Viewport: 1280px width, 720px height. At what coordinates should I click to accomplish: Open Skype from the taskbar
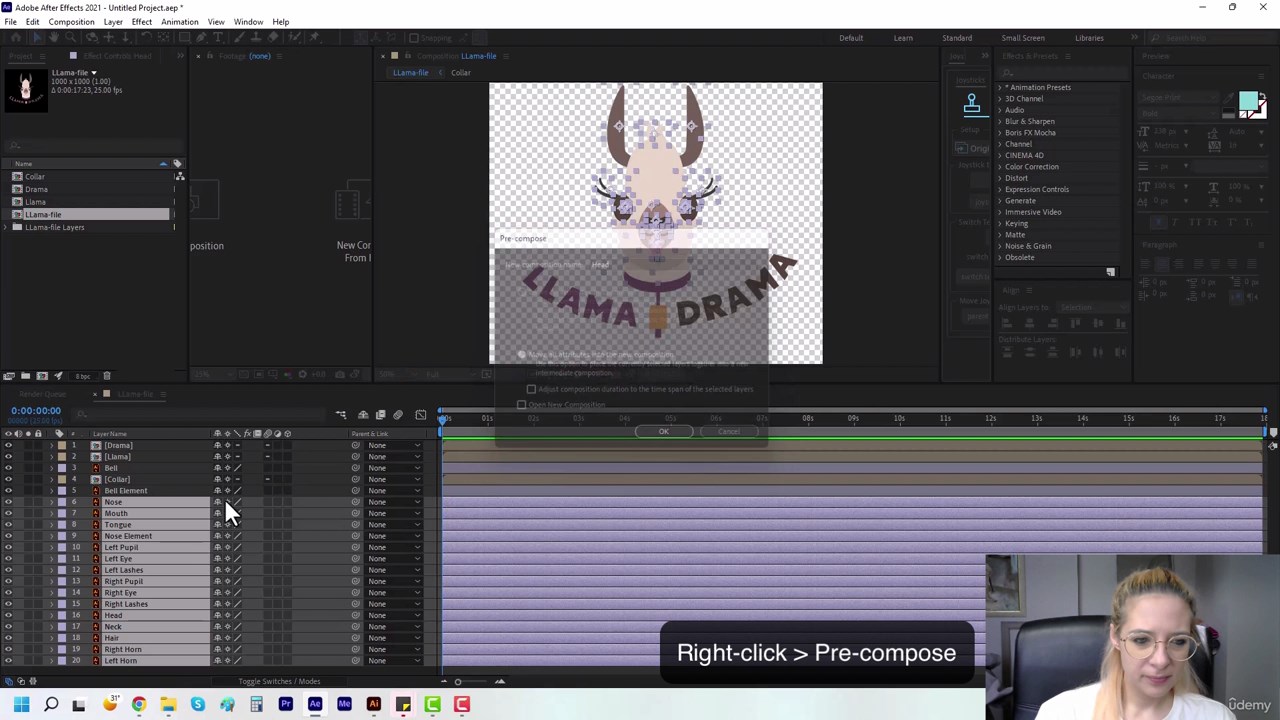(198, 704)
